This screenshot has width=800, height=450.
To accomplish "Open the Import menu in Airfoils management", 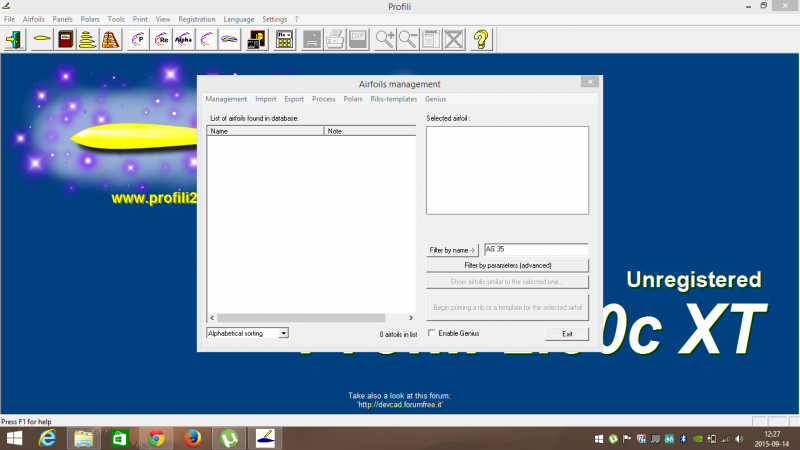I will 266,99.
